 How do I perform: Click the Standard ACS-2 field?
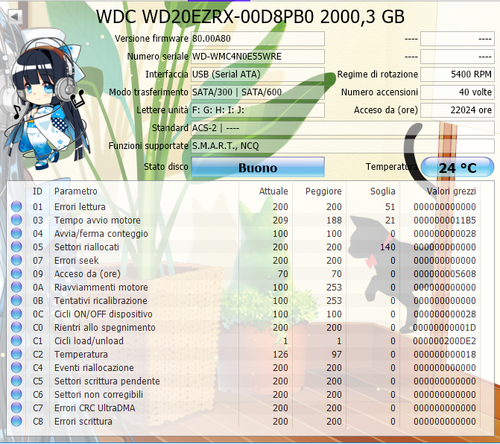coord(342,128)
